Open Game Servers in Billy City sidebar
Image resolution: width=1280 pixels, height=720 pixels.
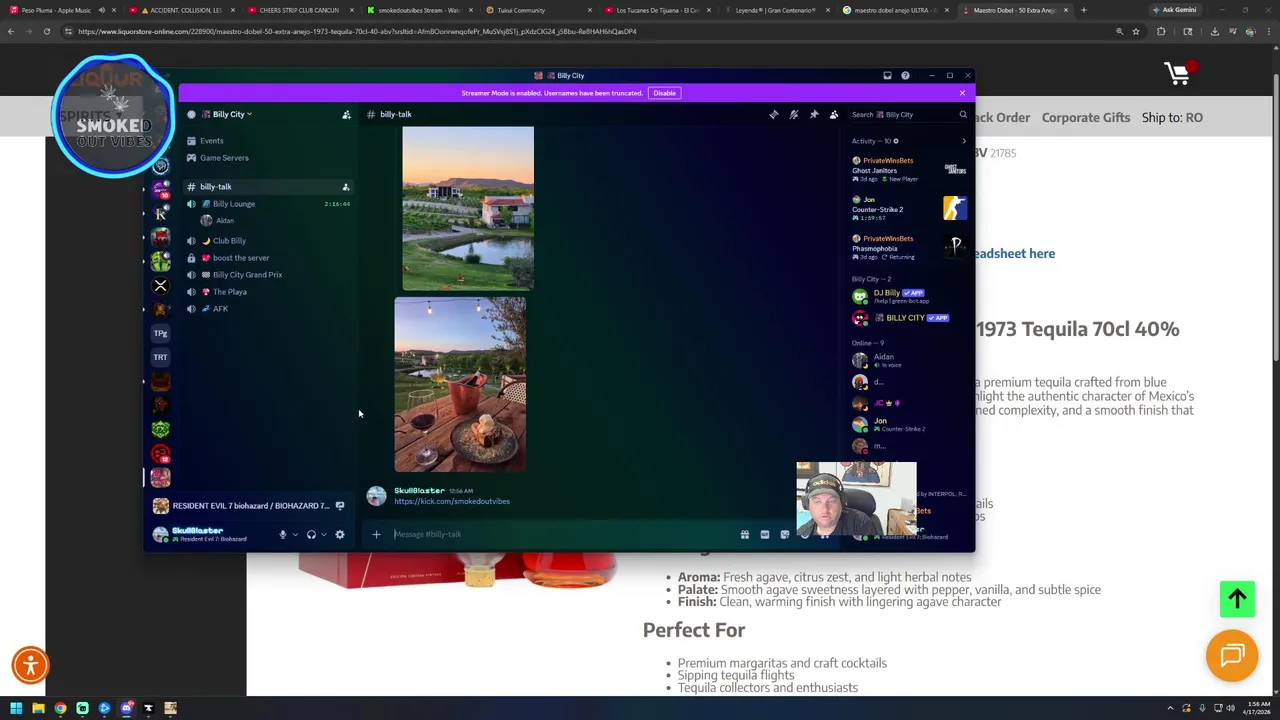[224, 158]
